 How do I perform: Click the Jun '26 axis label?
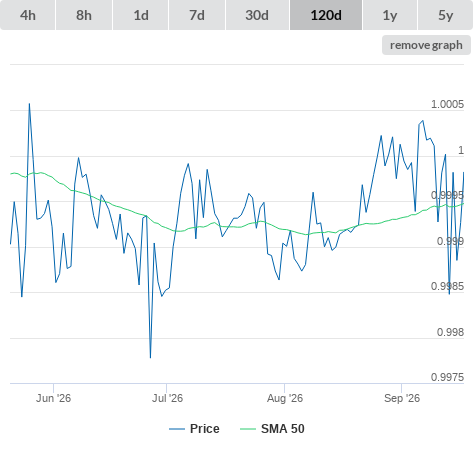(x=53, y=398)
